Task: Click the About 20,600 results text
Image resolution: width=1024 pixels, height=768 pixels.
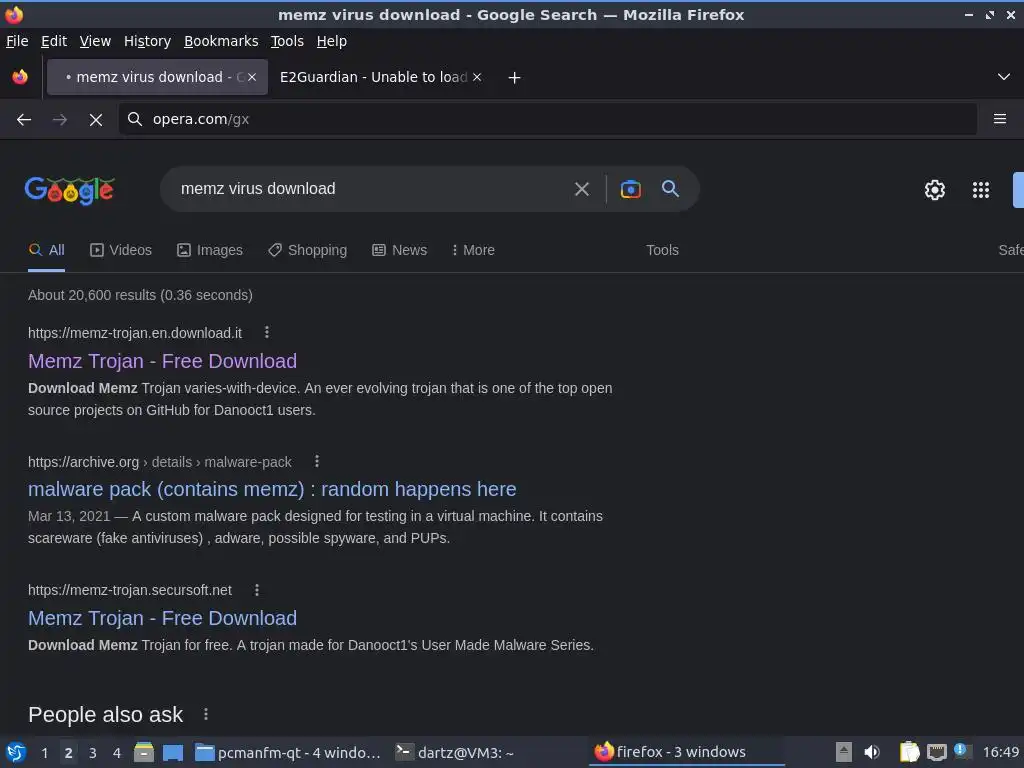Action: tap(140, 295)
